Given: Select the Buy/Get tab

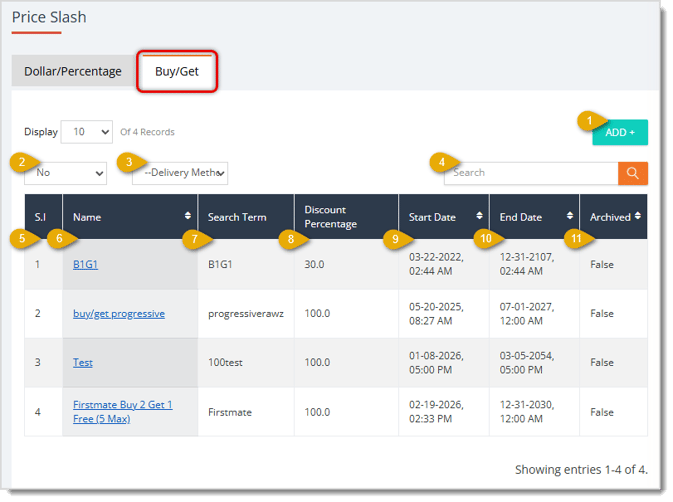Looking at the screenshot, I should tap(177, 71).
